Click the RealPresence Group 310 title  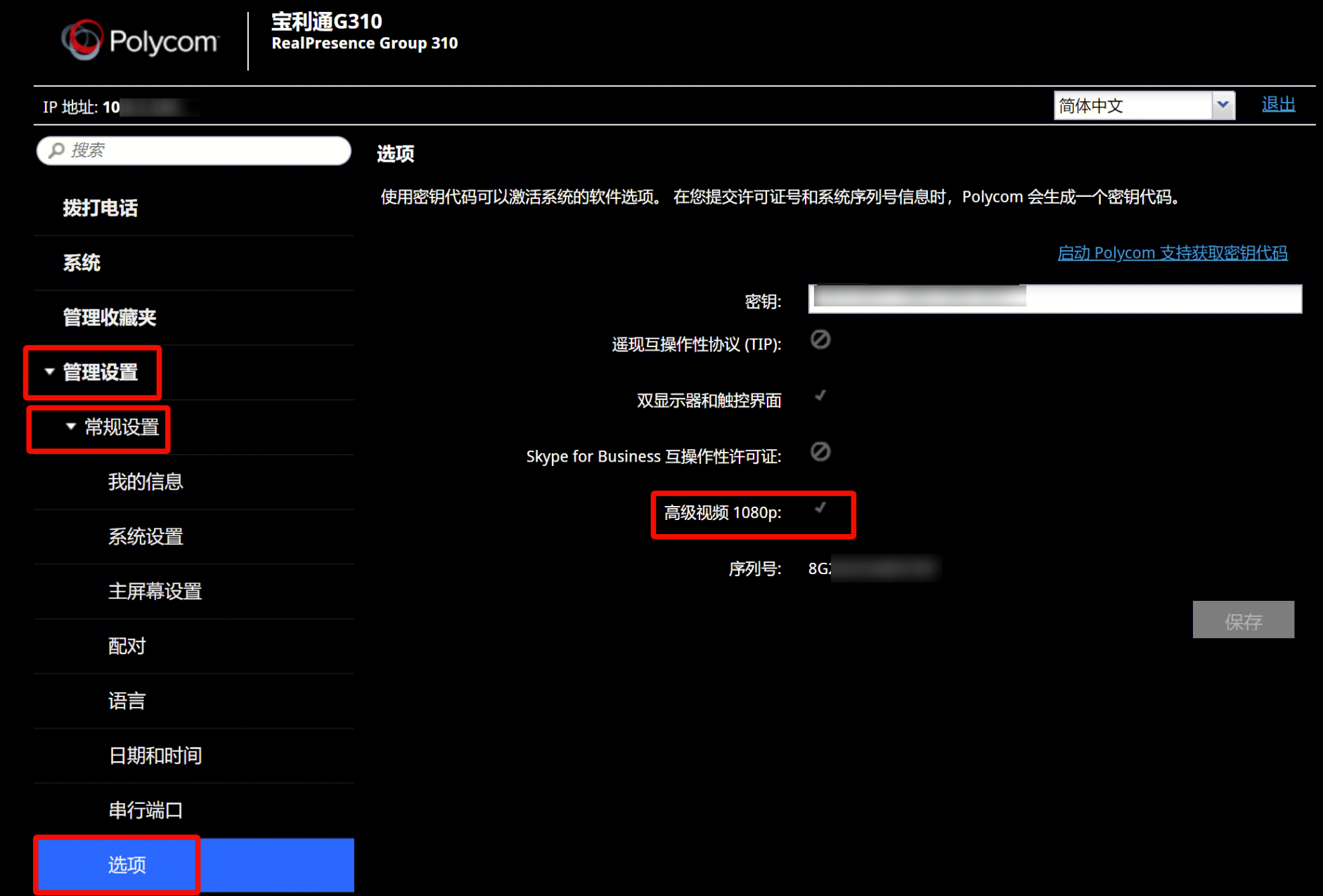(x=364, y=44)
